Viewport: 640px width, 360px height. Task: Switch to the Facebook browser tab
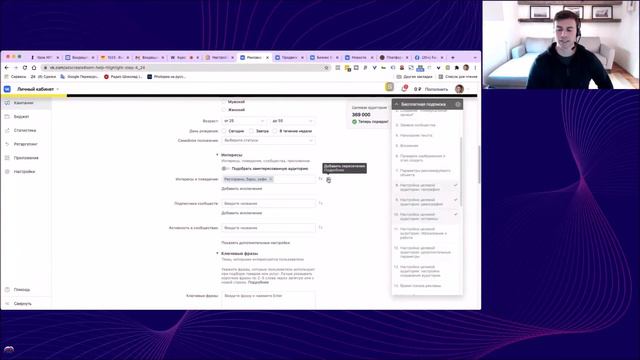coord(429,58)
